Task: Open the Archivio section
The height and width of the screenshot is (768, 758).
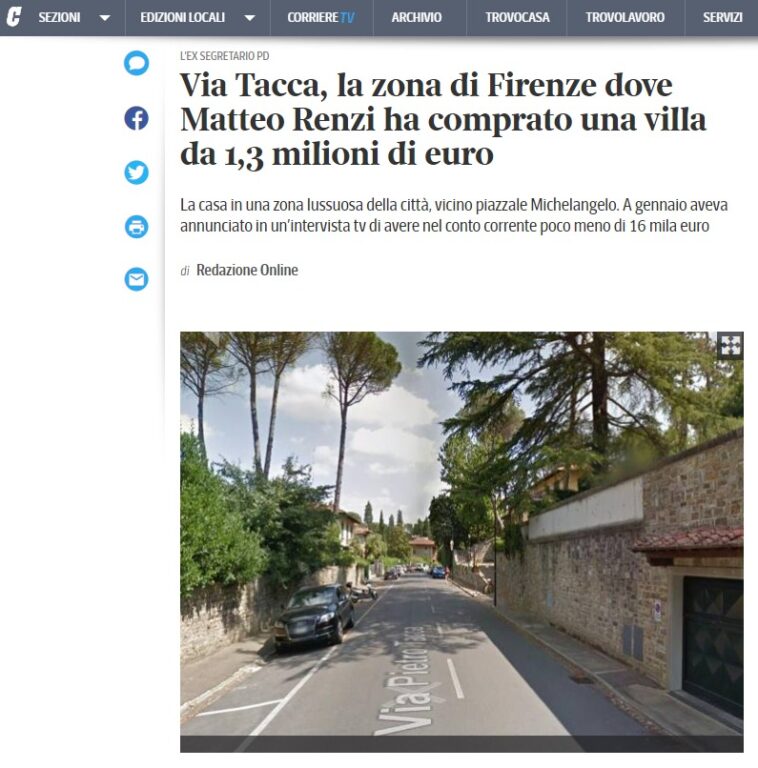Action: click(417, 18)
